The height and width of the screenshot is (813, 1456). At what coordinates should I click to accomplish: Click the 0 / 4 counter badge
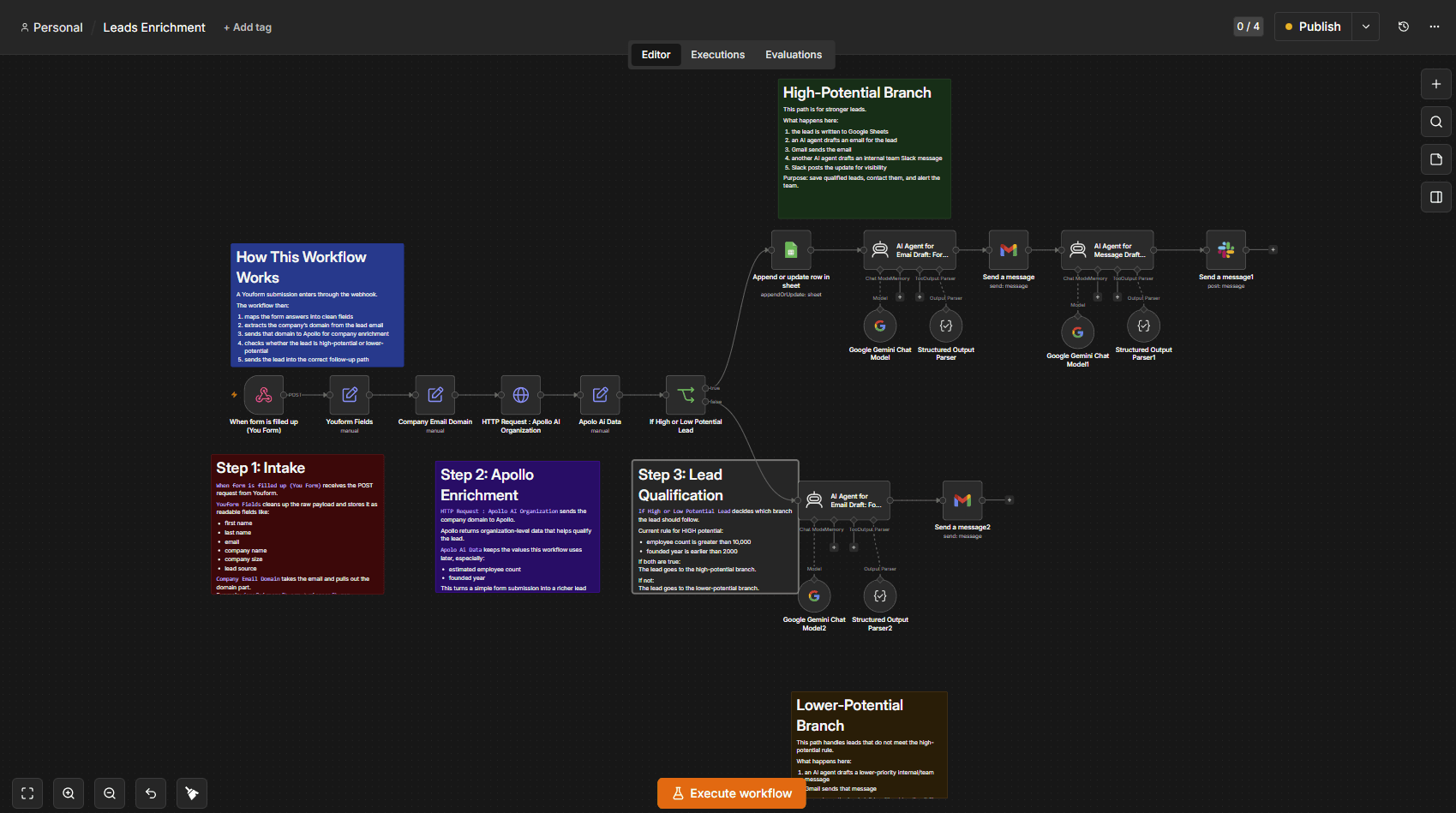tap(1248, 27)
